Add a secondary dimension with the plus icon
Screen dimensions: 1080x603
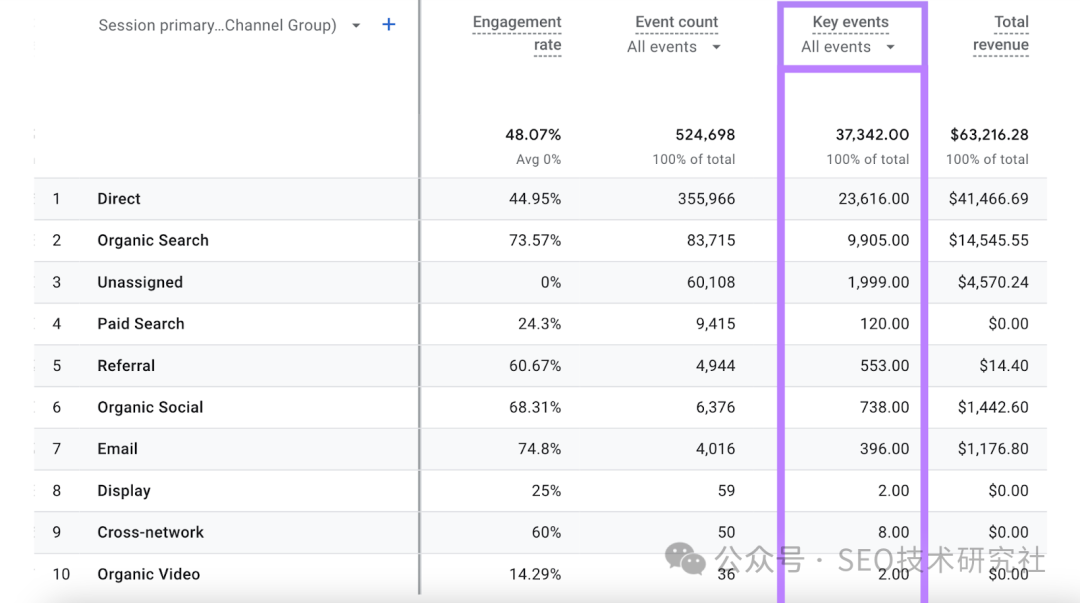tap(388, 25)
